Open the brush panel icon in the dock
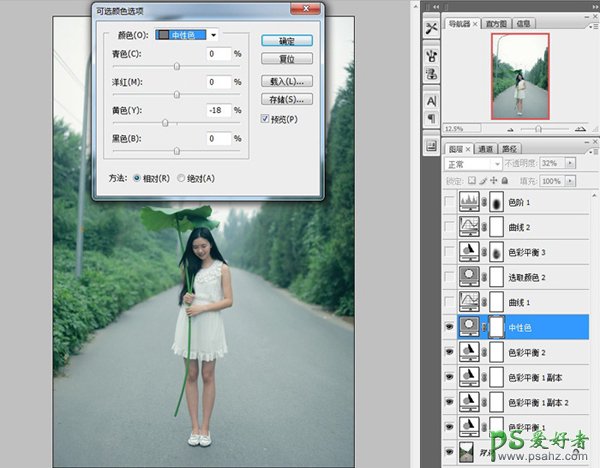Screen dimensions: 600x468 [431, 55]
